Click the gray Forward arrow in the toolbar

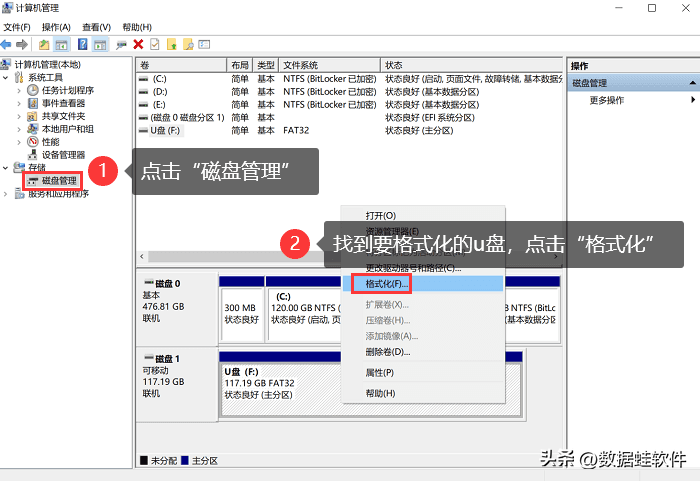tap(22, 45)
